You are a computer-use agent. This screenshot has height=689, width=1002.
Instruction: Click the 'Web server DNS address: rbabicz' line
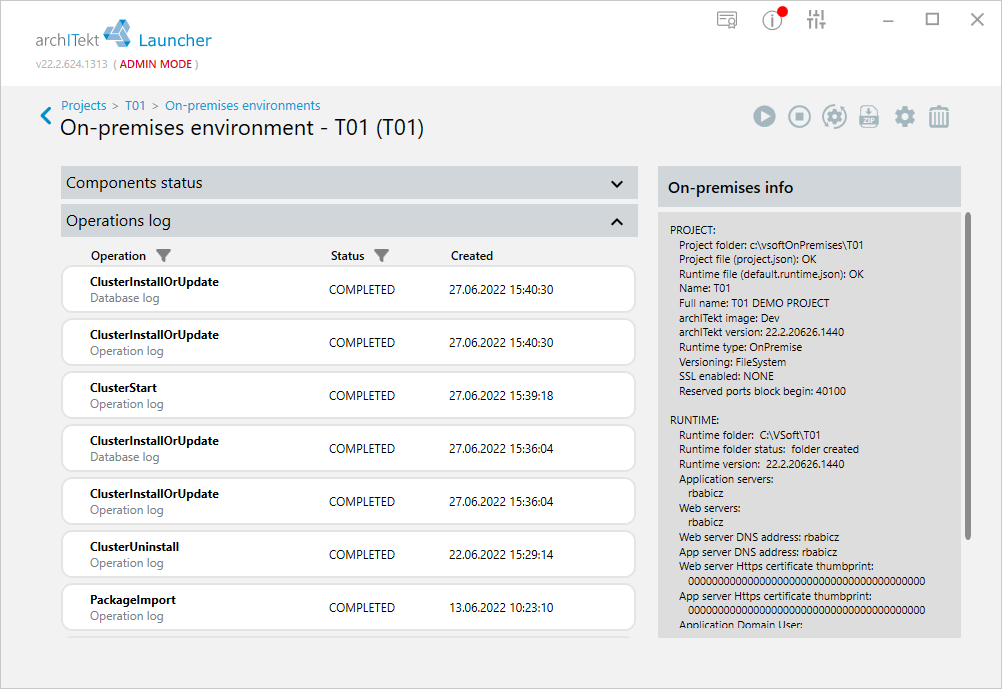[759, 538]
